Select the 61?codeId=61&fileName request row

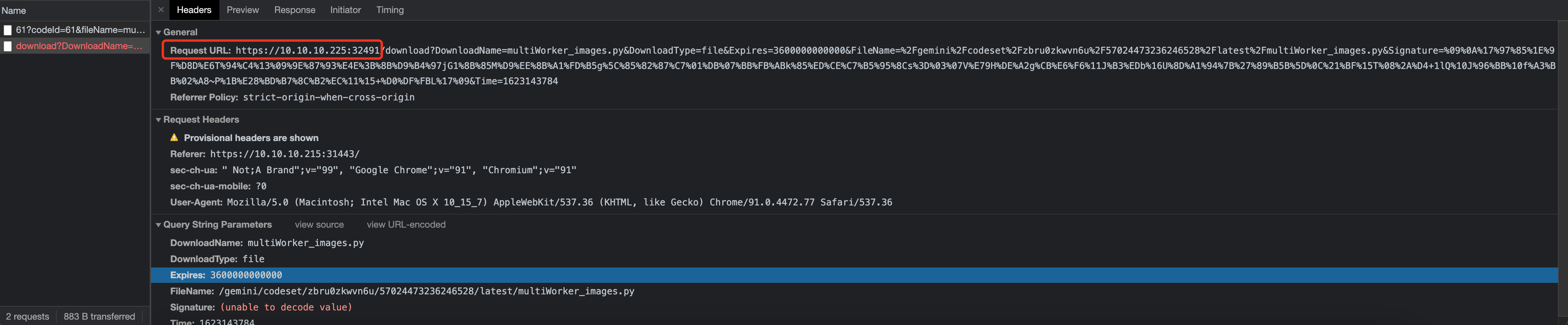75,30
